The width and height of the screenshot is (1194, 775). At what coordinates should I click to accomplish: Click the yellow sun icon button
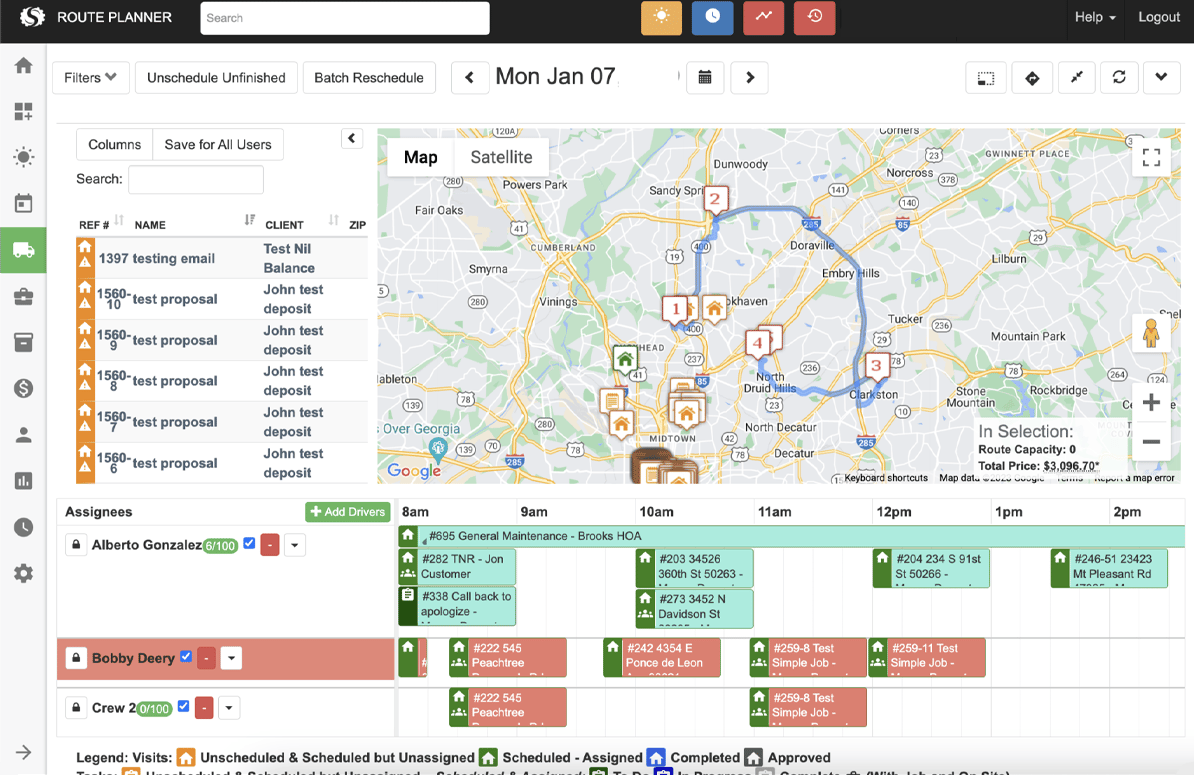661,18
